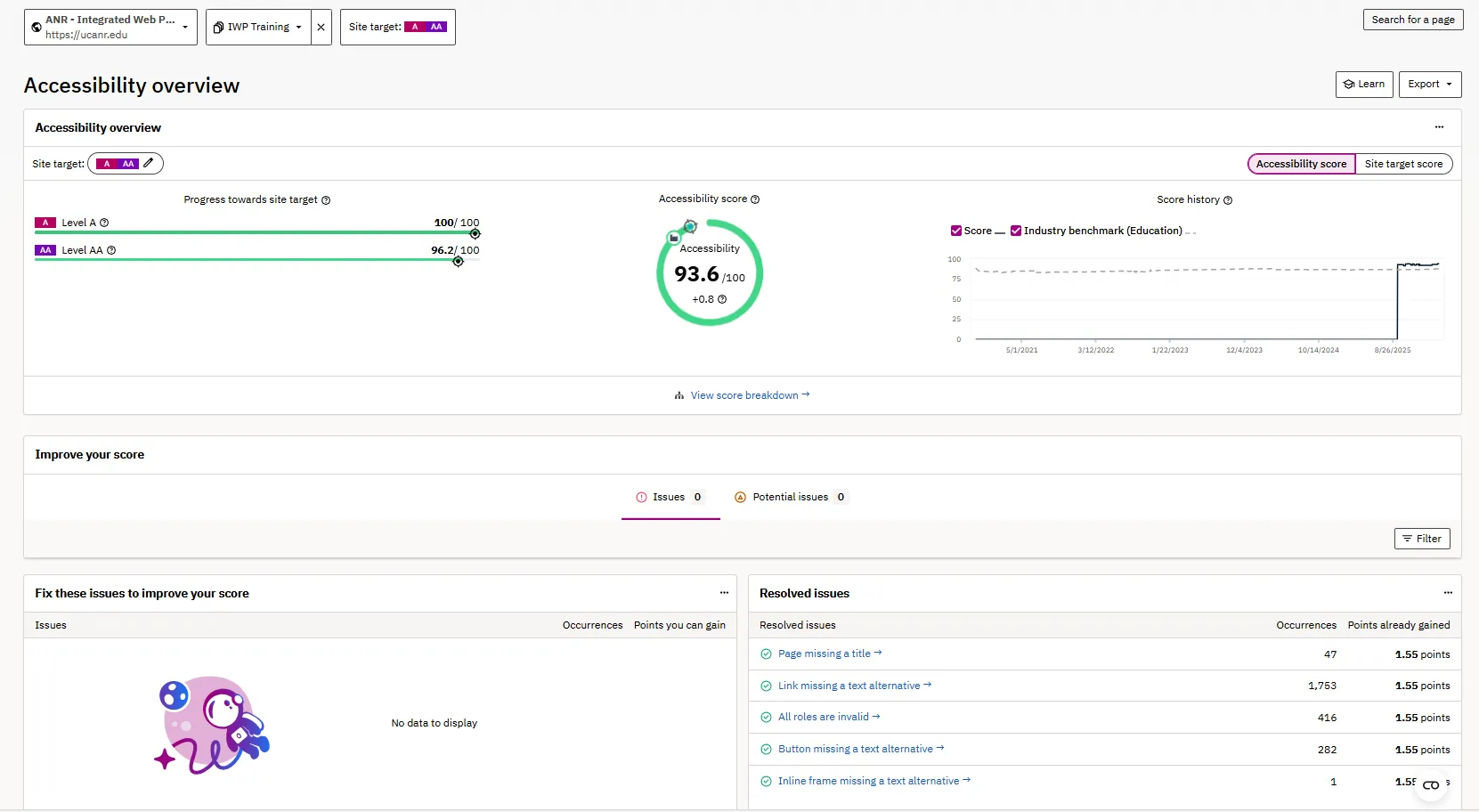1479x812 pixels.
Task: Edit the site target with the pencil icon
Action: tap(149, 163)
